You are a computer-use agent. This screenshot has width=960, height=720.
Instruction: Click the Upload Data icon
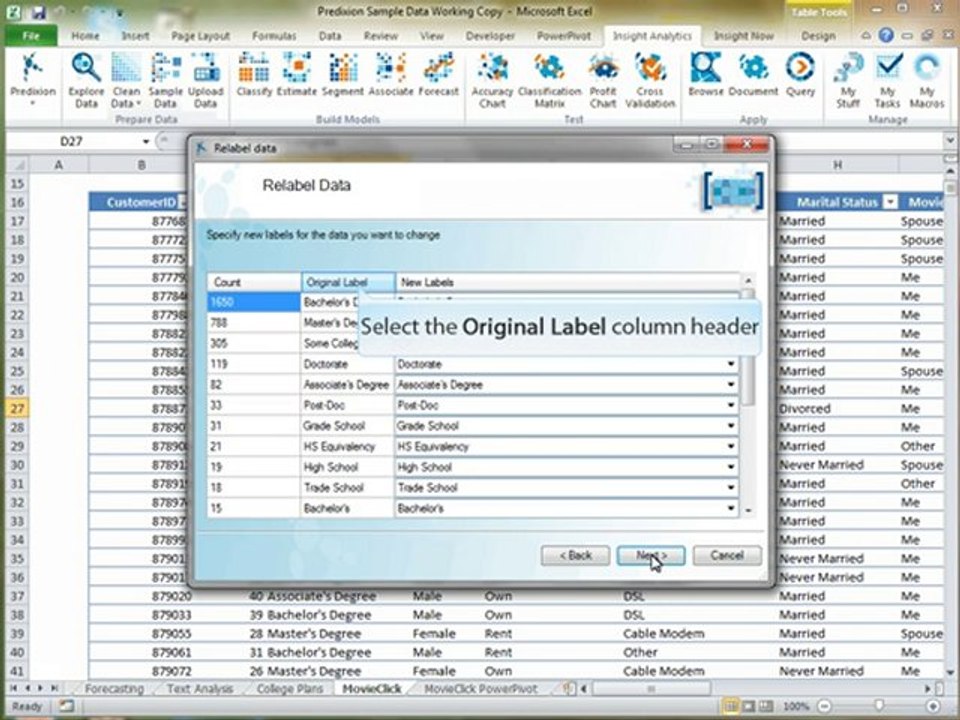pos(205,80)
